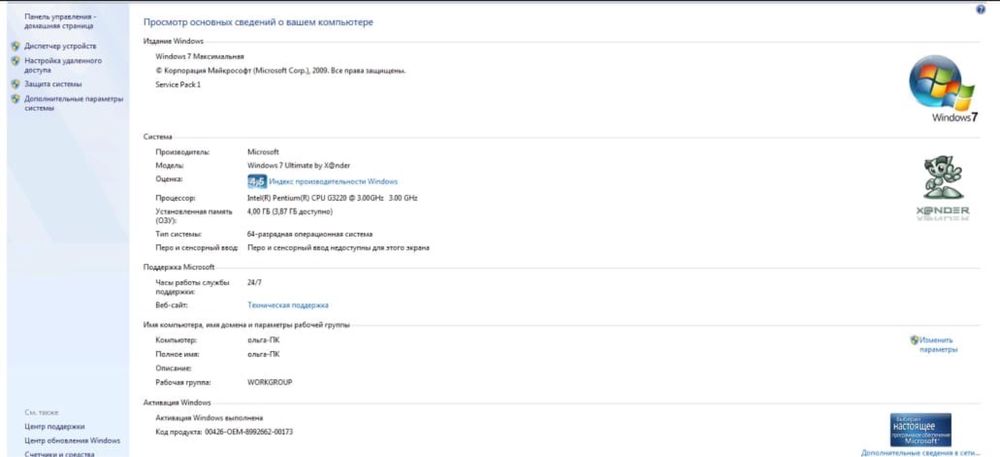Click the installed memory value 4,00 ГБ
Viewport: 1000px width, 457px height.
(290, 212)
